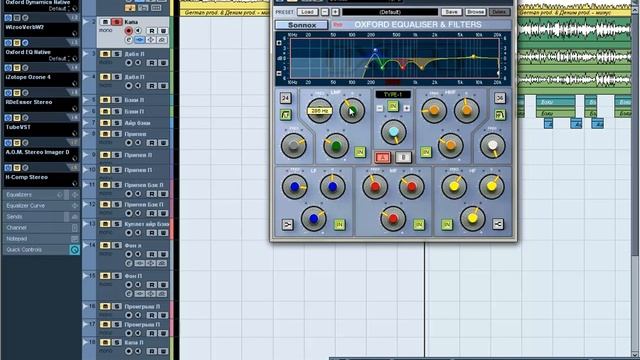
Task: Click the 24 dB slope selector button
Action: 286,98
